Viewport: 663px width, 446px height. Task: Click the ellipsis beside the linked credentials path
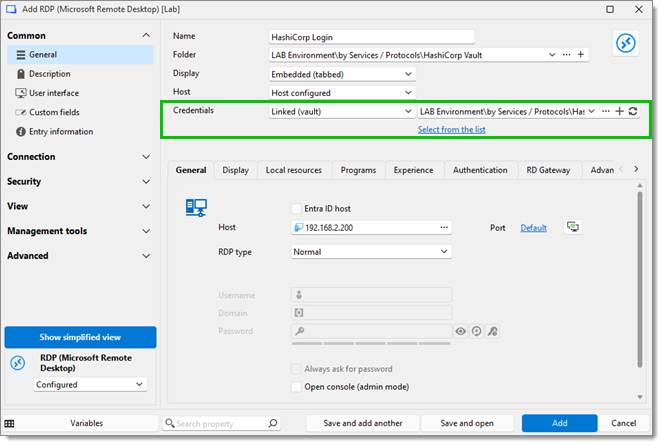point(606,111)
